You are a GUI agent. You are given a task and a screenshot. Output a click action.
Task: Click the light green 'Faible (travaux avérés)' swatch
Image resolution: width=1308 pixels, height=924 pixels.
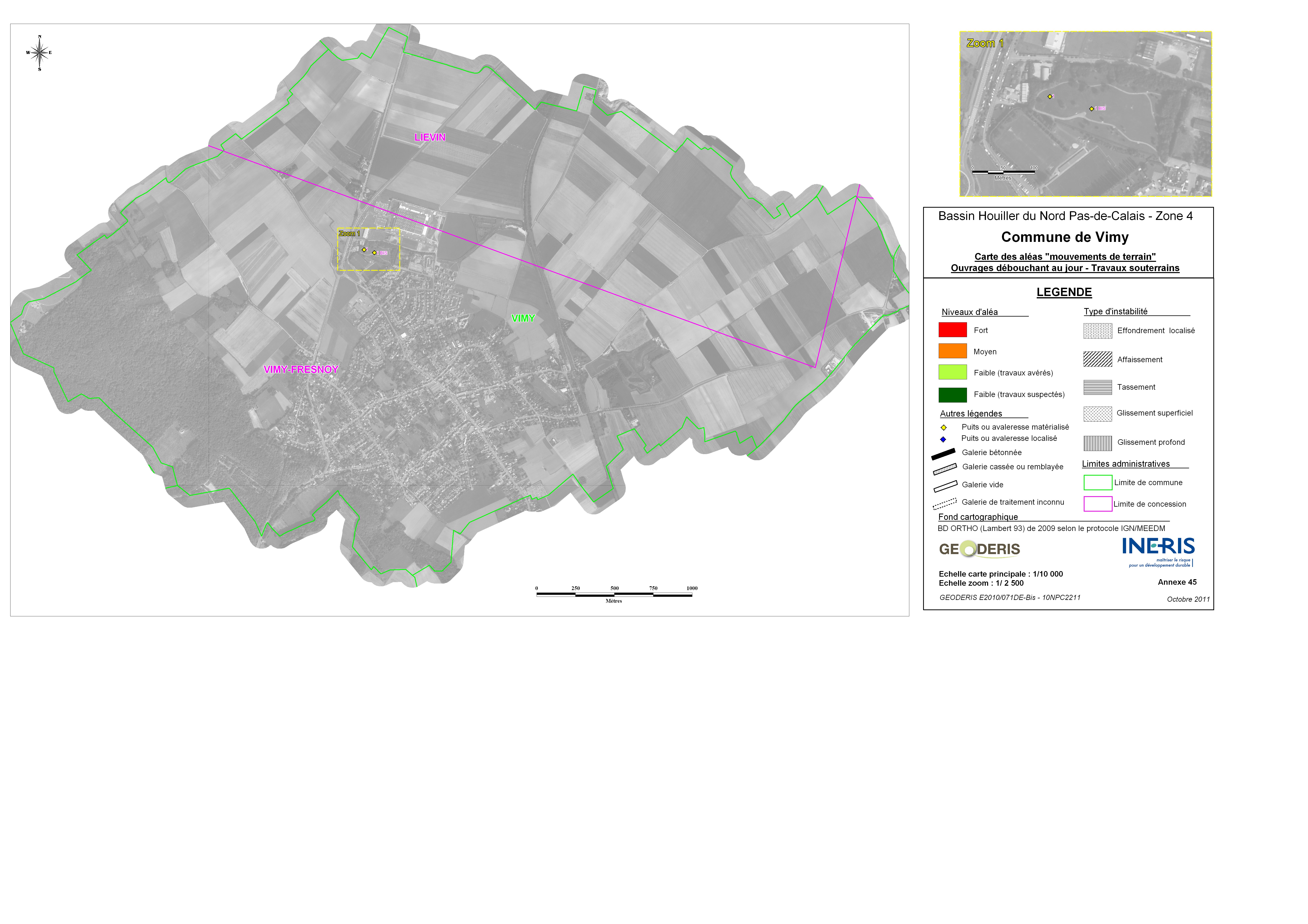(953, 372)
